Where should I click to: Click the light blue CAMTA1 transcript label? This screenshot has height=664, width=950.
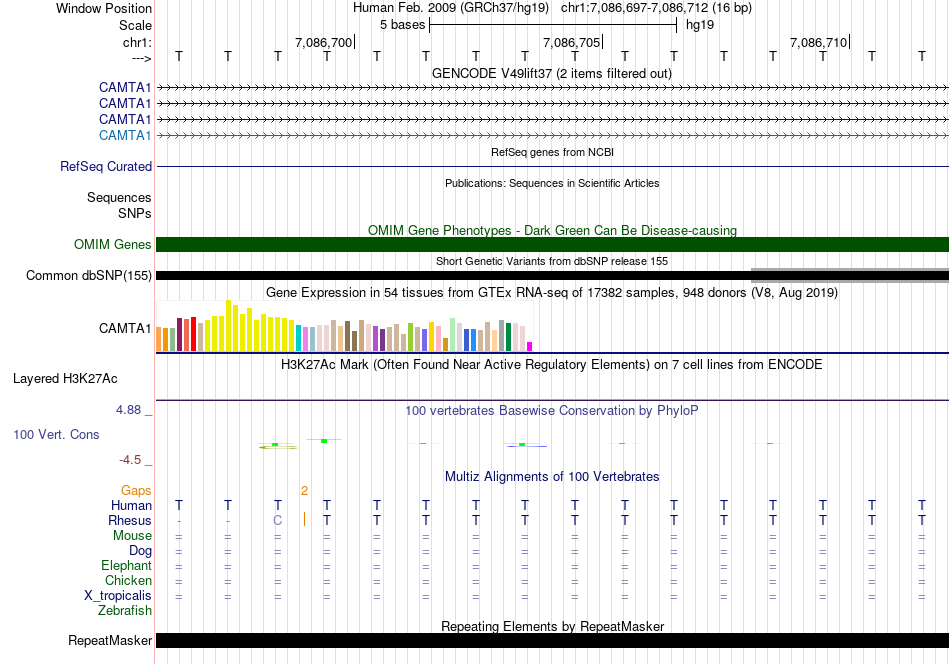point(125,135)
